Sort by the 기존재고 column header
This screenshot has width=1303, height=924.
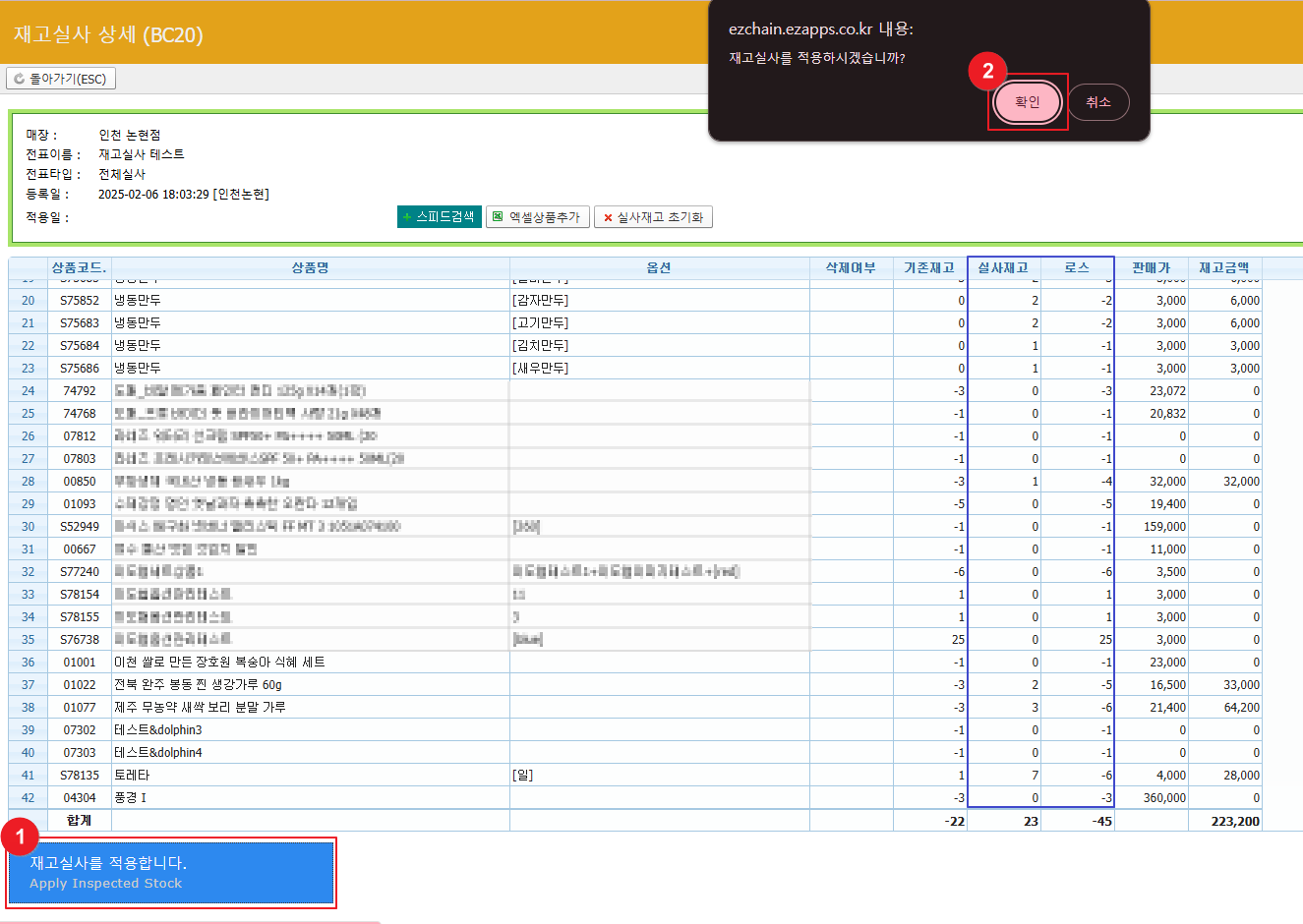pyautogui.click(x=929, y=267)
